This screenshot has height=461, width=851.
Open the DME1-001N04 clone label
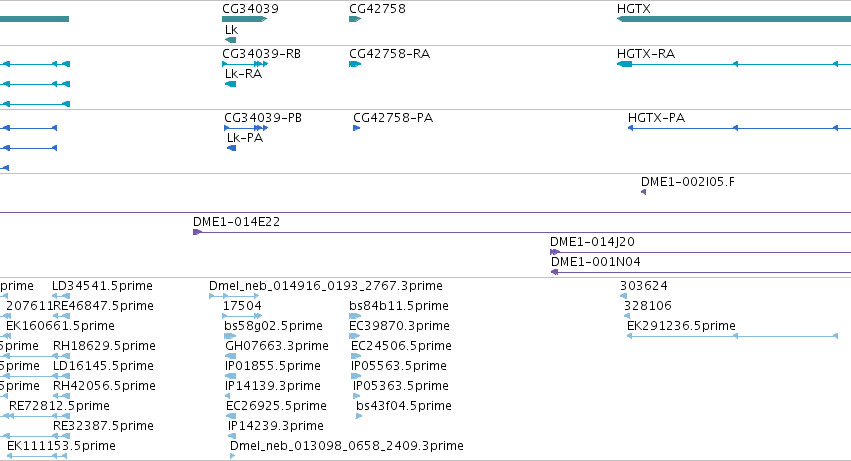click(595, 262)
